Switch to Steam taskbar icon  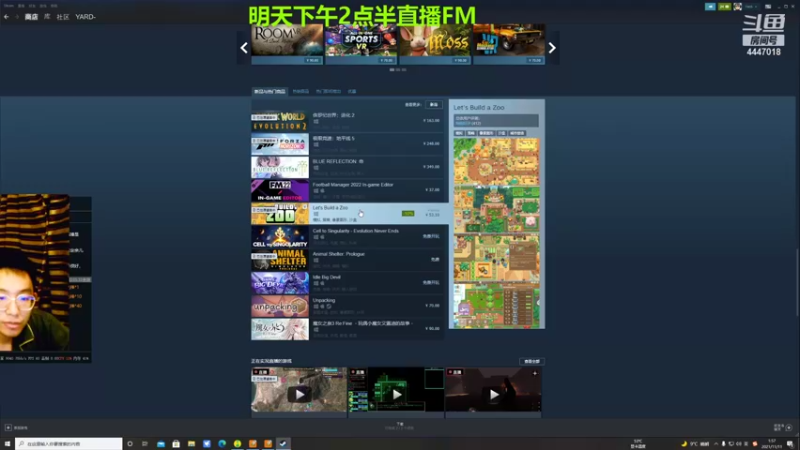click(x=283, y=444)
